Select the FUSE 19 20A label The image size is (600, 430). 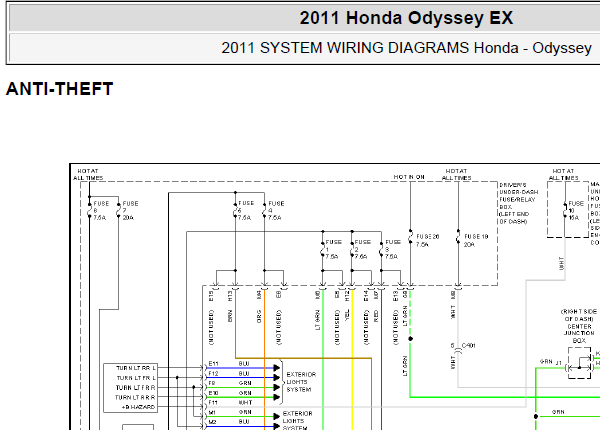tap(476, 240)
